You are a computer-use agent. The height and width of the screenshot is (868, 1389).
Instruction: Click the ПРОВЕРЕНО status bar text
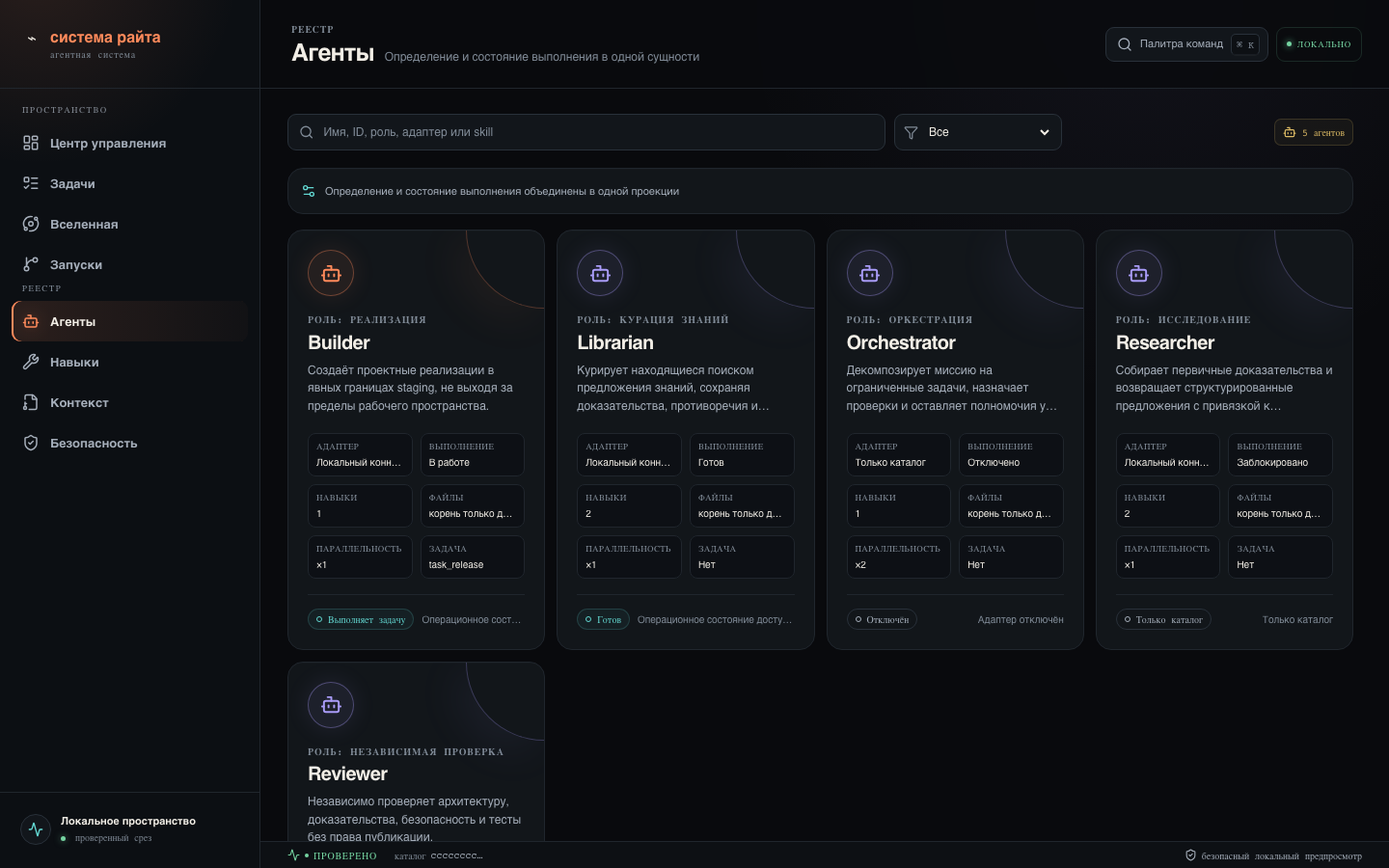[x=345, y=855]
